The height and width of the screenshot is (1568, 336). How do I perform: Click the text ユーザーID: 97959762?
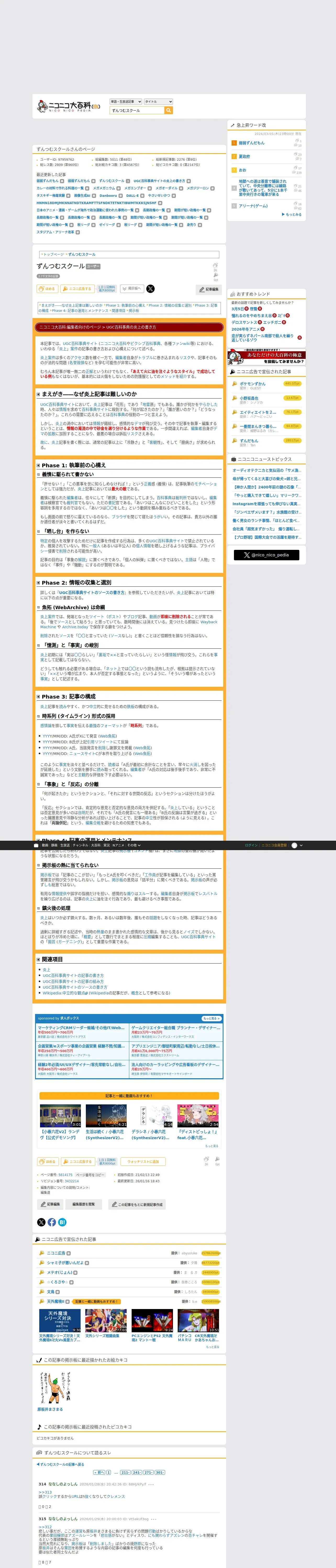tap(57, 159)
